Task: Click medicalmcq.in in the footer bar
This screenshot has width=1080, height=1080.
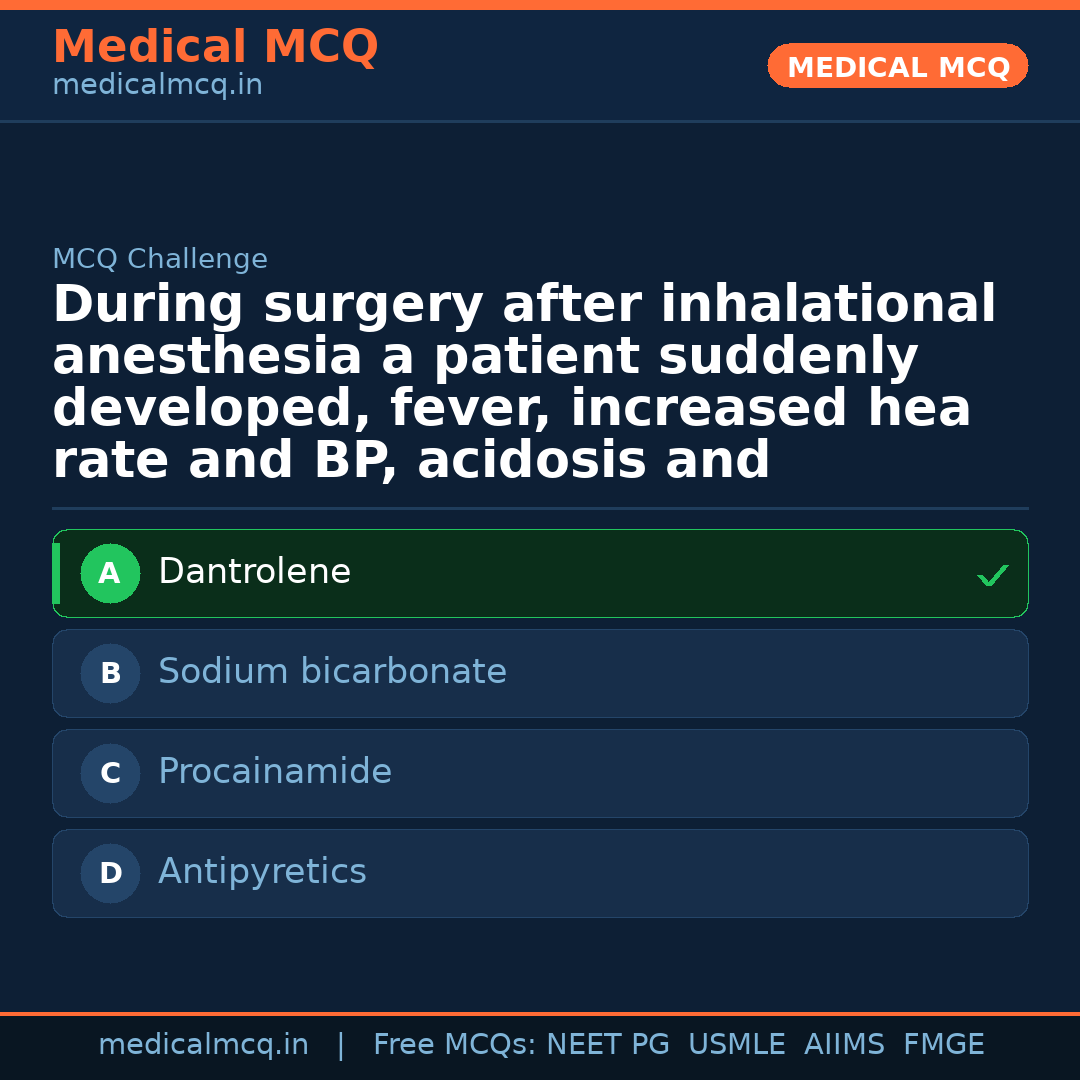Action: (x=203, y=1045)
